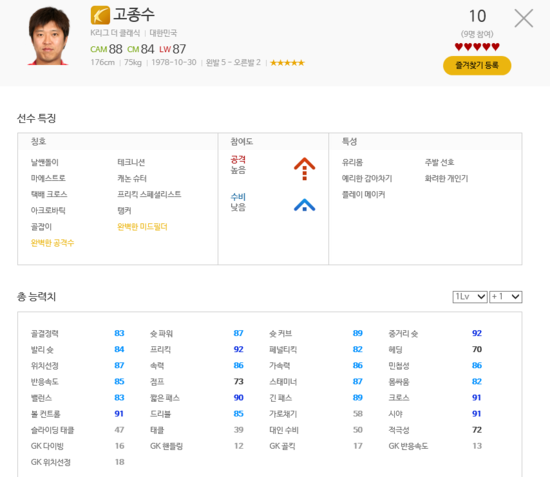The image size is (550, 477).
Task: Click the player portrait photo
Action: coord(48,36)
